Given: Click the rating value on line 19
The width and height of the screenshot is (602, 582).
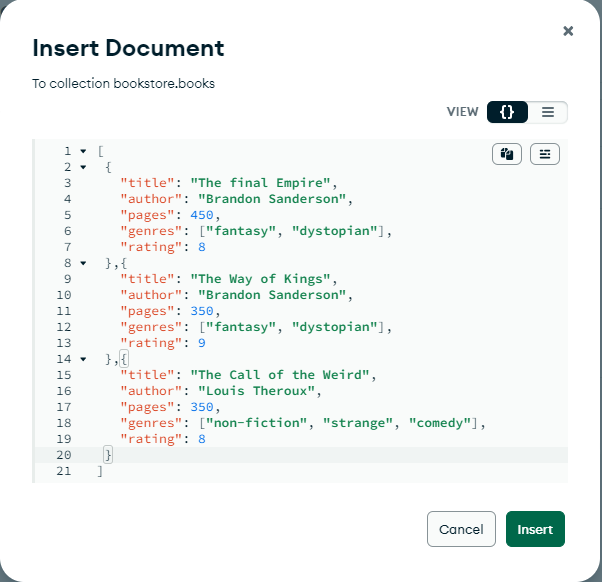Looking at the screenshot, I should pyautogui.click(x=202, y=439).
